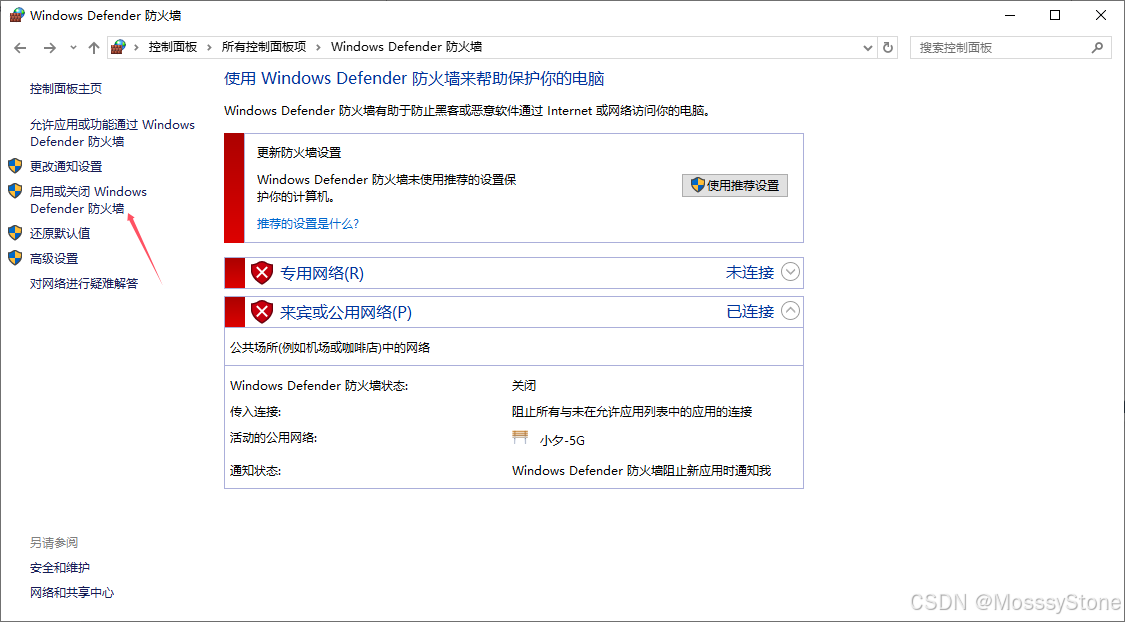1125x622 pixels.
Task: Click the search magnifier icon
Action: 1097,47
